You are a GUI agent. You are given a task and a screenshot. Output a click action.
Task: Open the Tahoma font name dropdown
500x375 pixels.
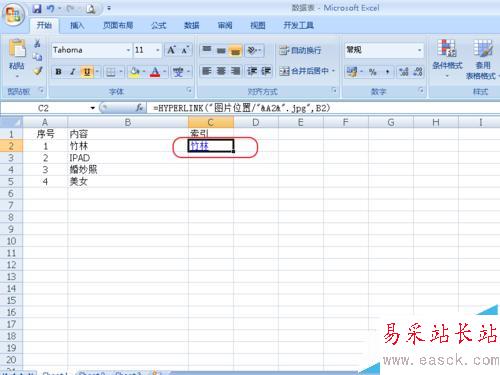128,50
